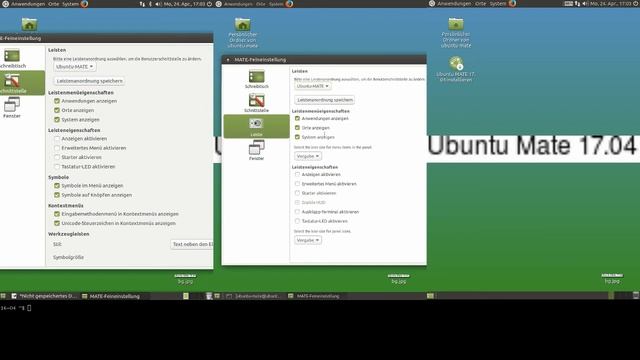Viewport: 640px width, 360px height.
Task: Click the Bluetooth icon in left desktop's panel
Action: (150, 4)
